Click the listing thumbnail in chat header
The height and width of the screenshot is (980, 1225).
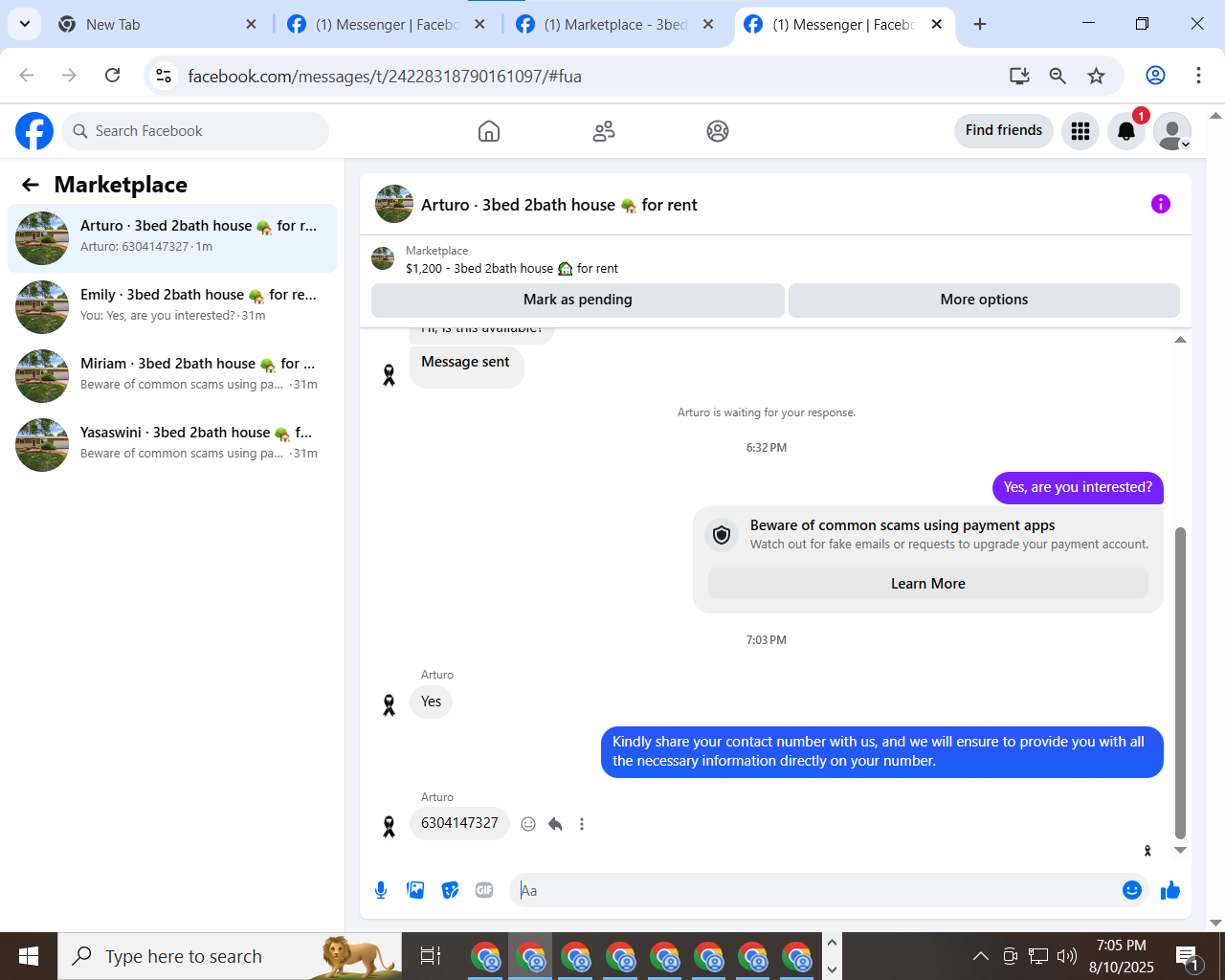tap(394, 204)
